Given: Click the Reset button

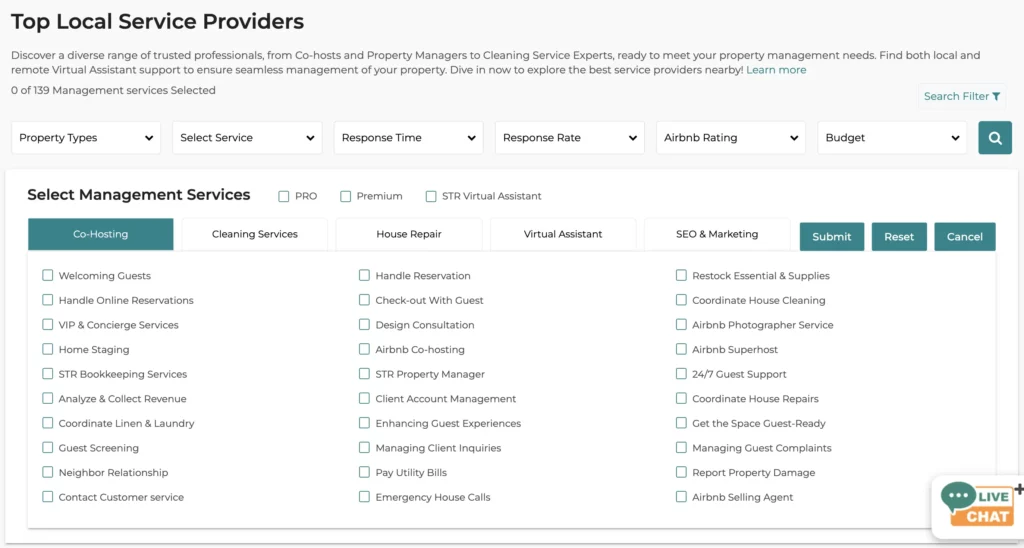Looking at the screenshot, I should click(899, 237).
